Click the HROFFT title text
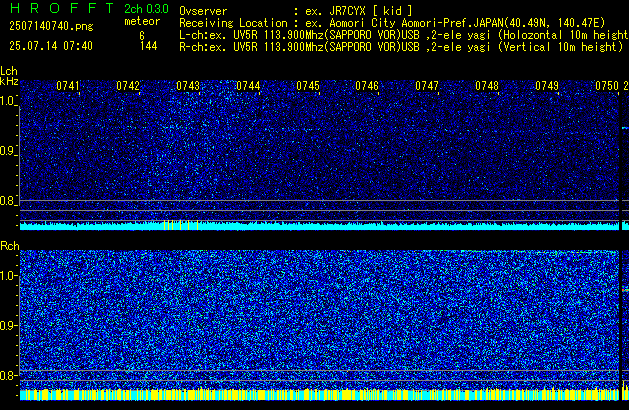Viewport: 629px width, 410px height. coord(62,8)
